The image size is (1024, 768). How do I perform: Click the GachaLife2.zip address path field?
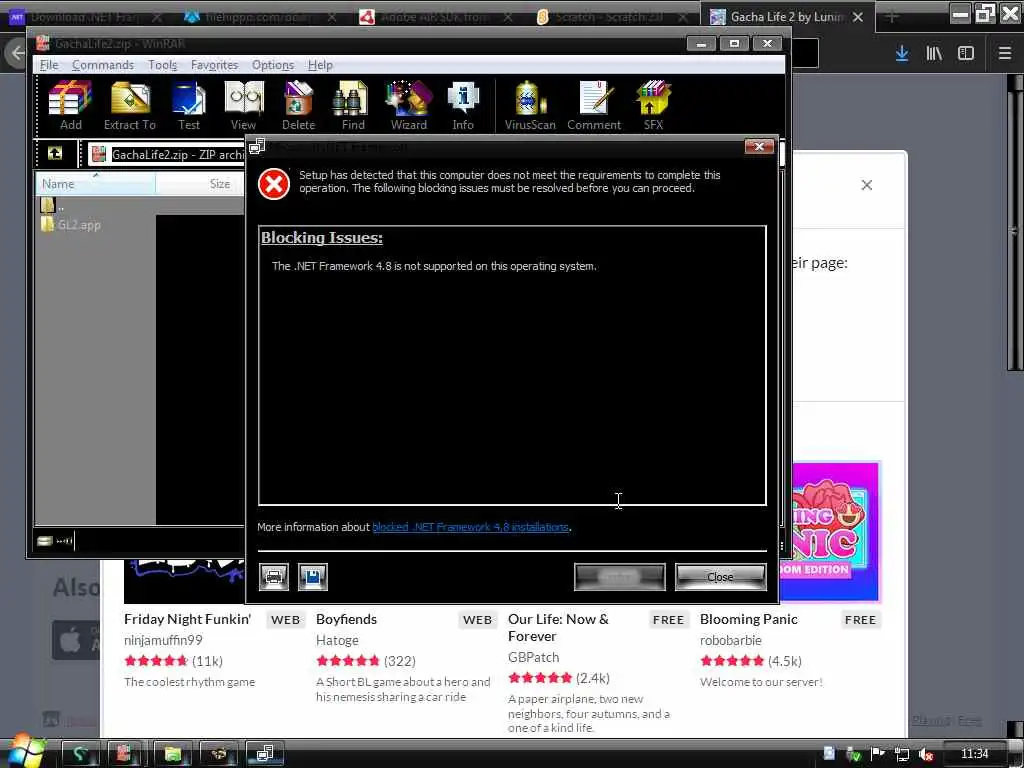click(167, 154)
